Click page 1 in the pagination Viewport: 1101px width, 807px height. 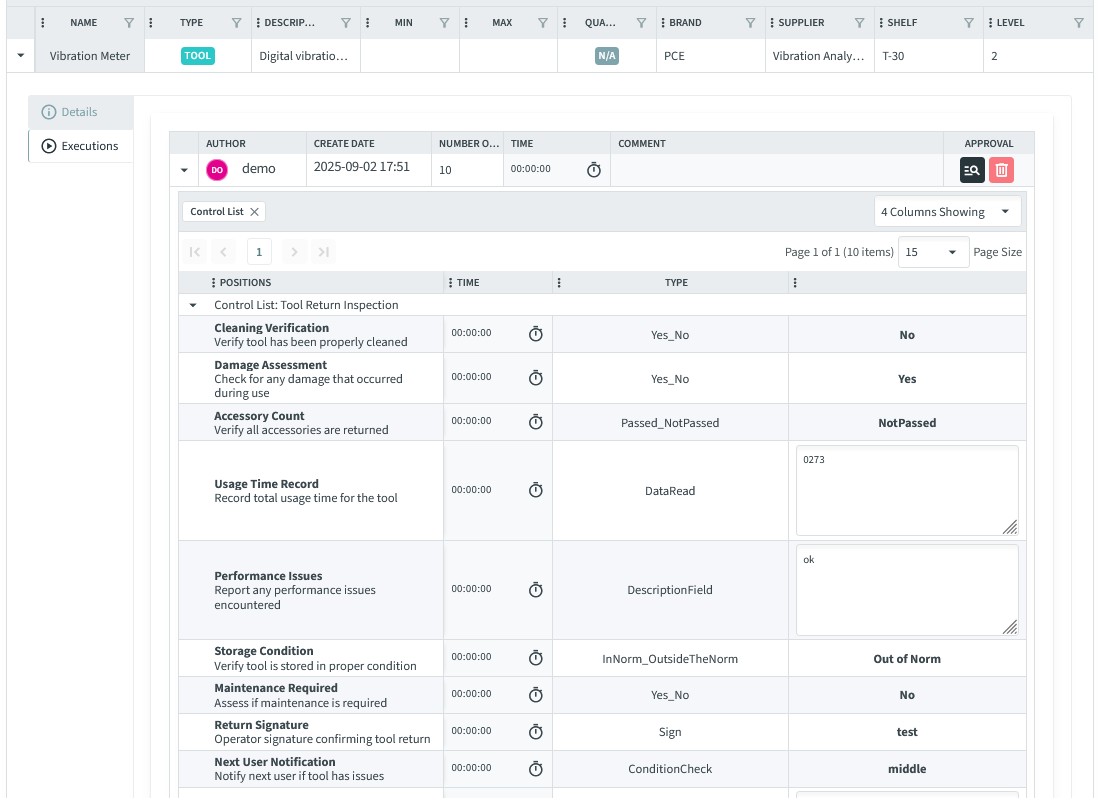coord(259,252)
